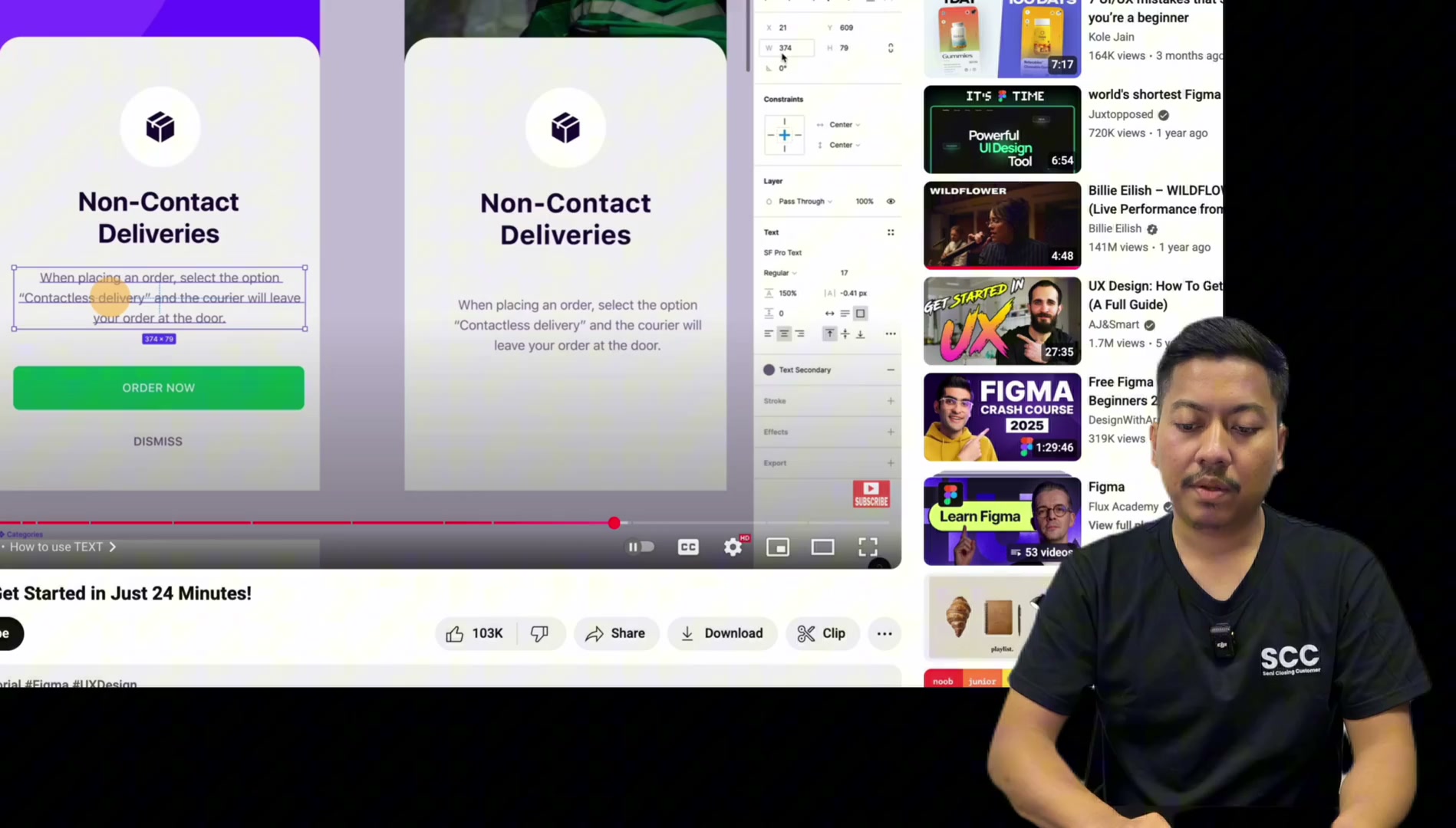
Task: Set text vertical align middle
Action: 845,333
